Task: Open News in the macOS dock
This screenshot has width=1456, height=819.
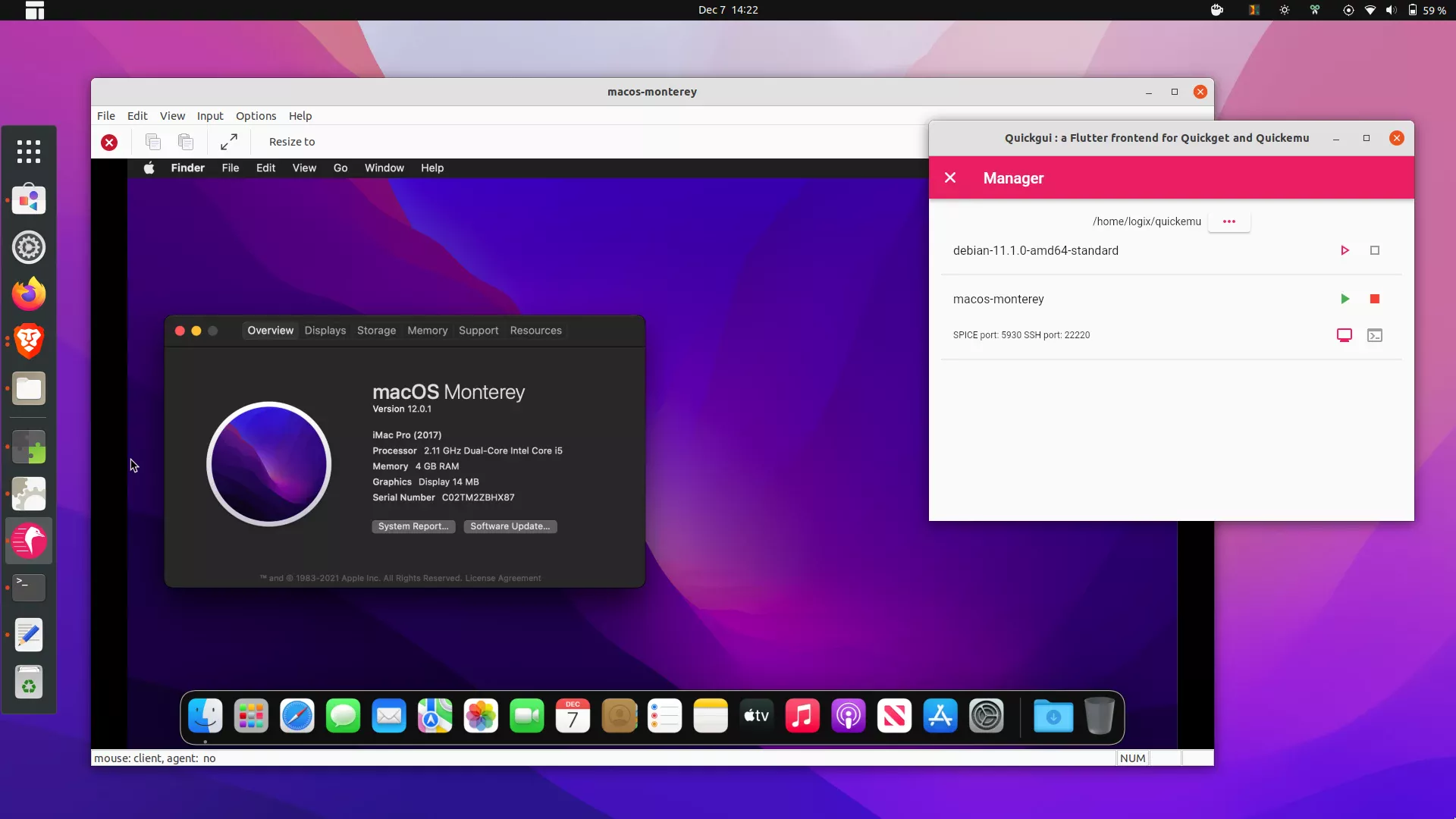Action: pos(894,716)
